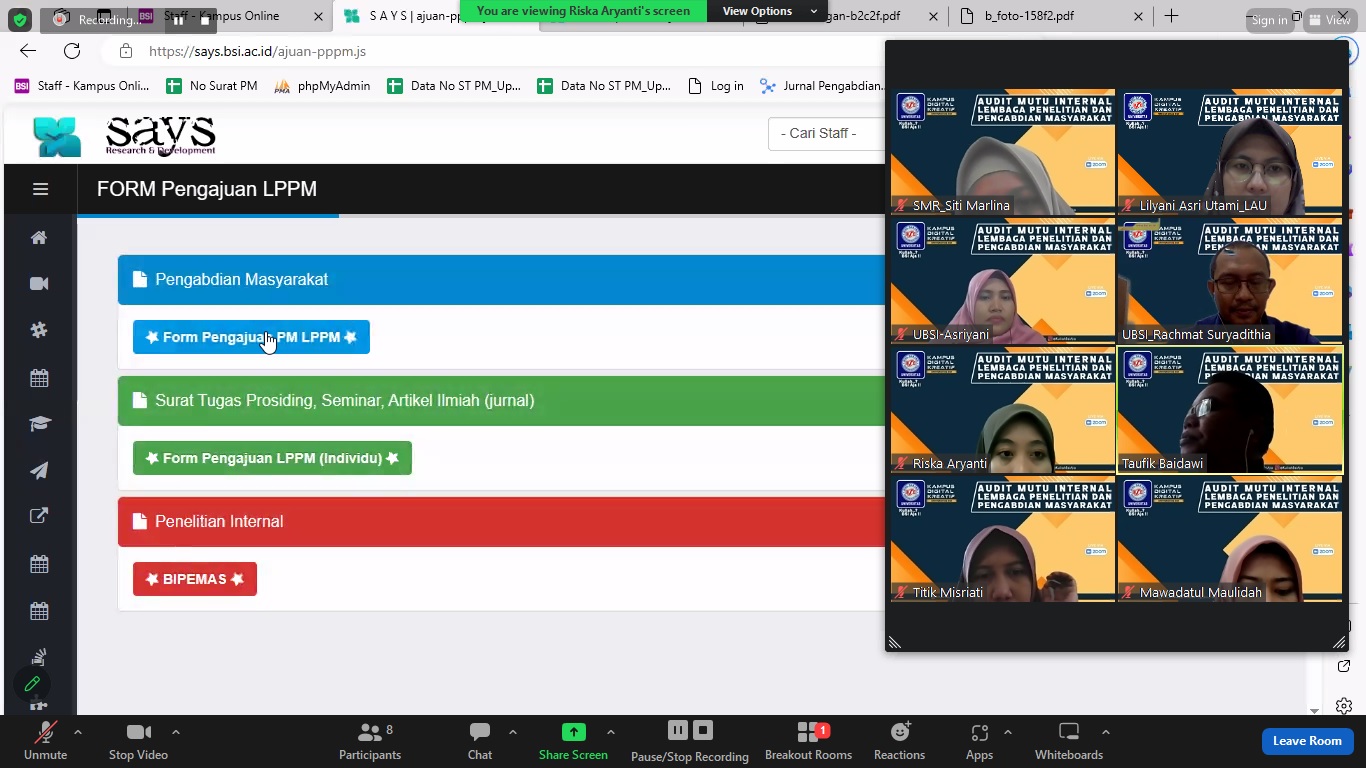Open Staff - Kampus Online bookmark
The width and height of the screenshot is (1366, 768).
[x=82, y=86]
